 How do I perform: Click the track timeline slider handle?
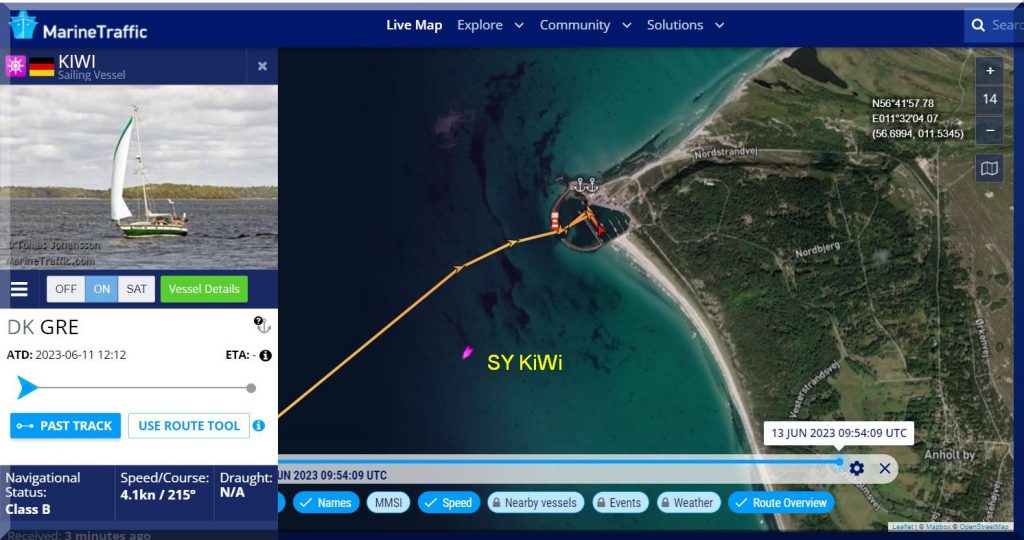click(838, 461)
